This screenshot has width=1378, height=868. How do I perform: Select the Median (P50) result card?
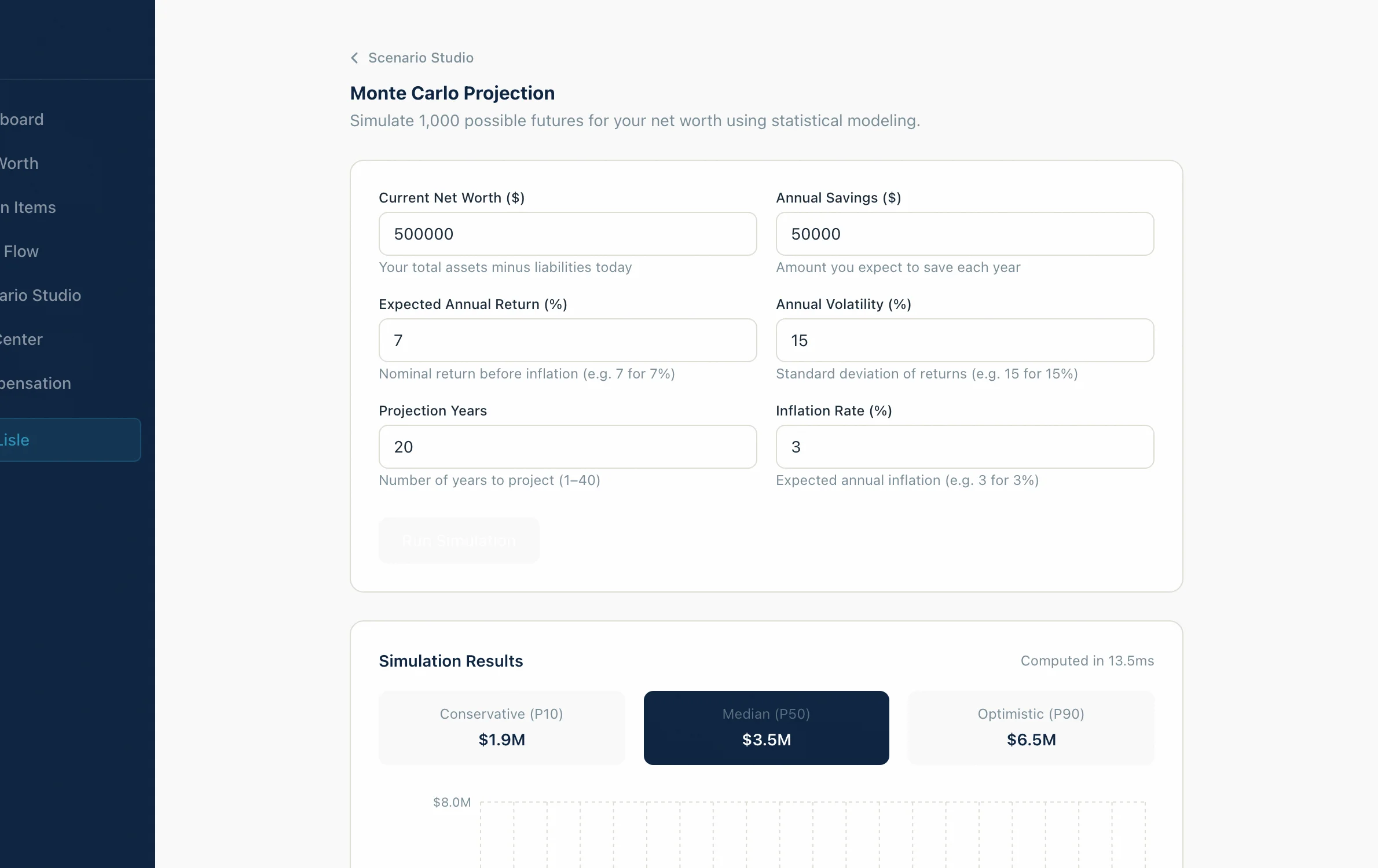766,728
